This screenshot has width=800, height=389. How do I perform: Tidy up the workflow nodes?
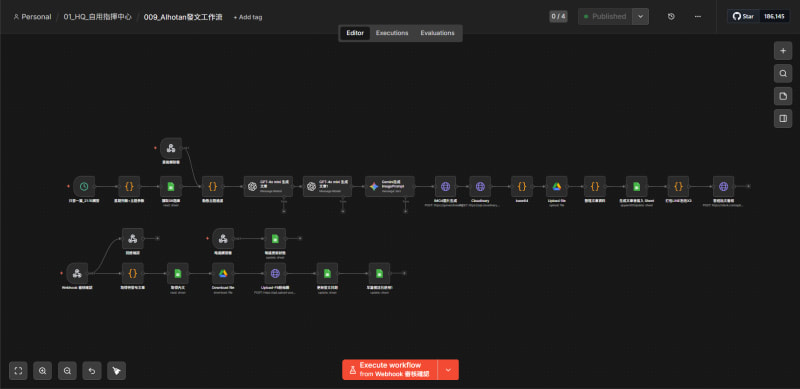[x=116, y=371]
